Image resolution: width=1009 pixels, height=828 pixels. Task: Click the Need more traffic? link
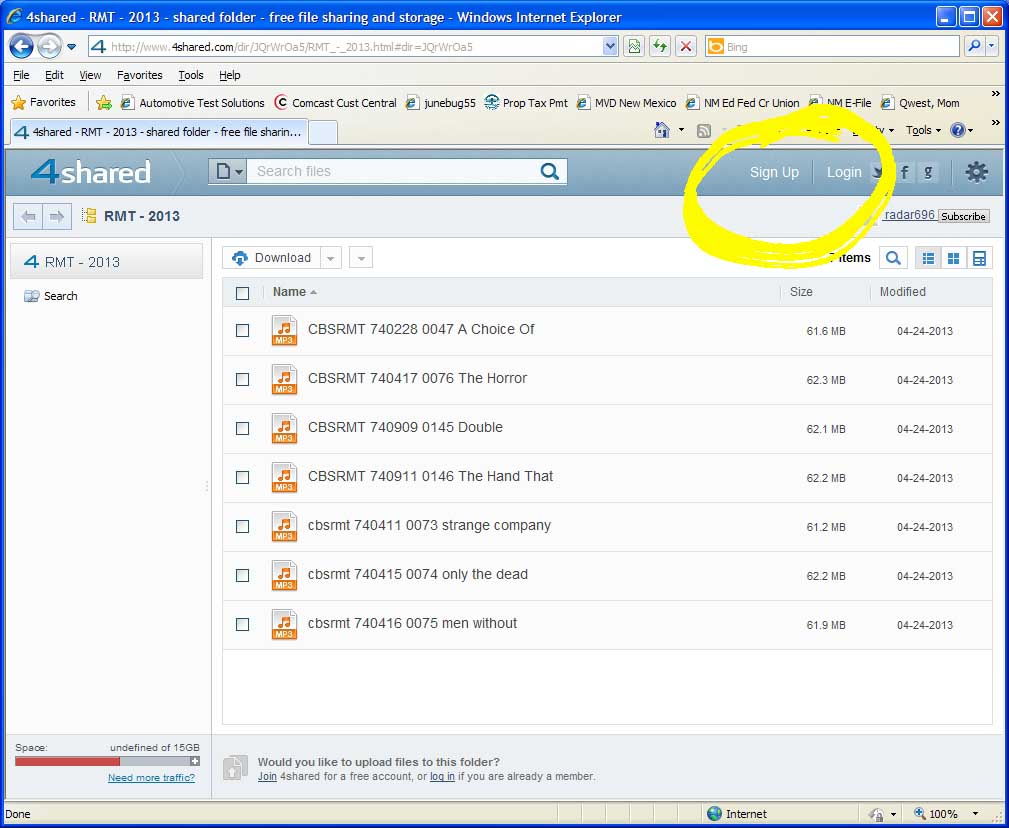151,778
